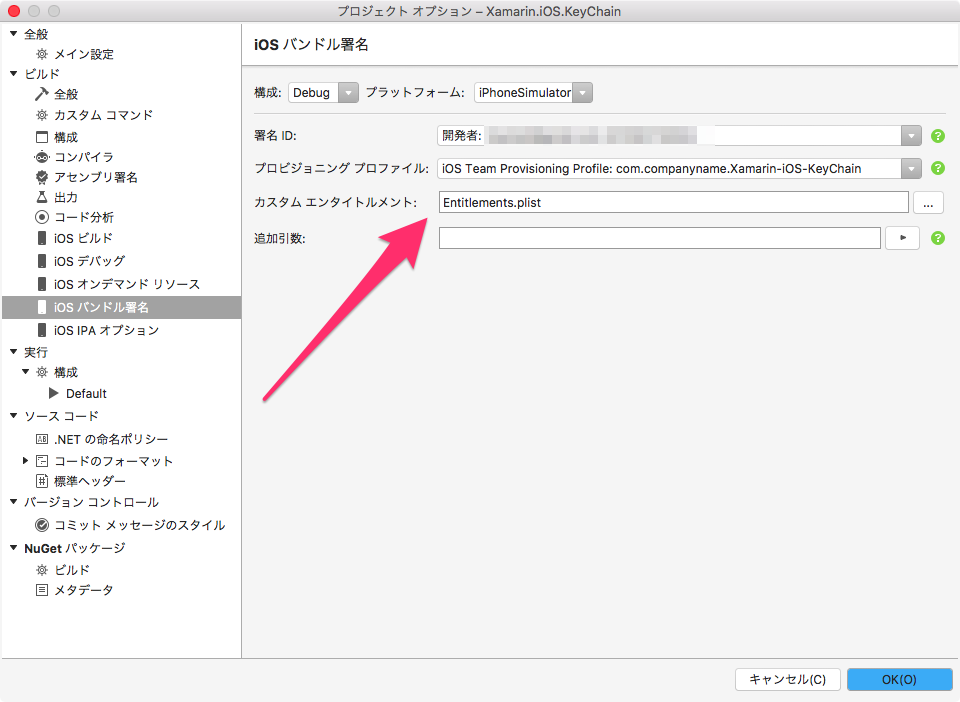Open the プラットフォーム iPhoneSimulator dropdown
Screen dimensions: 960x702
[582, 92]
